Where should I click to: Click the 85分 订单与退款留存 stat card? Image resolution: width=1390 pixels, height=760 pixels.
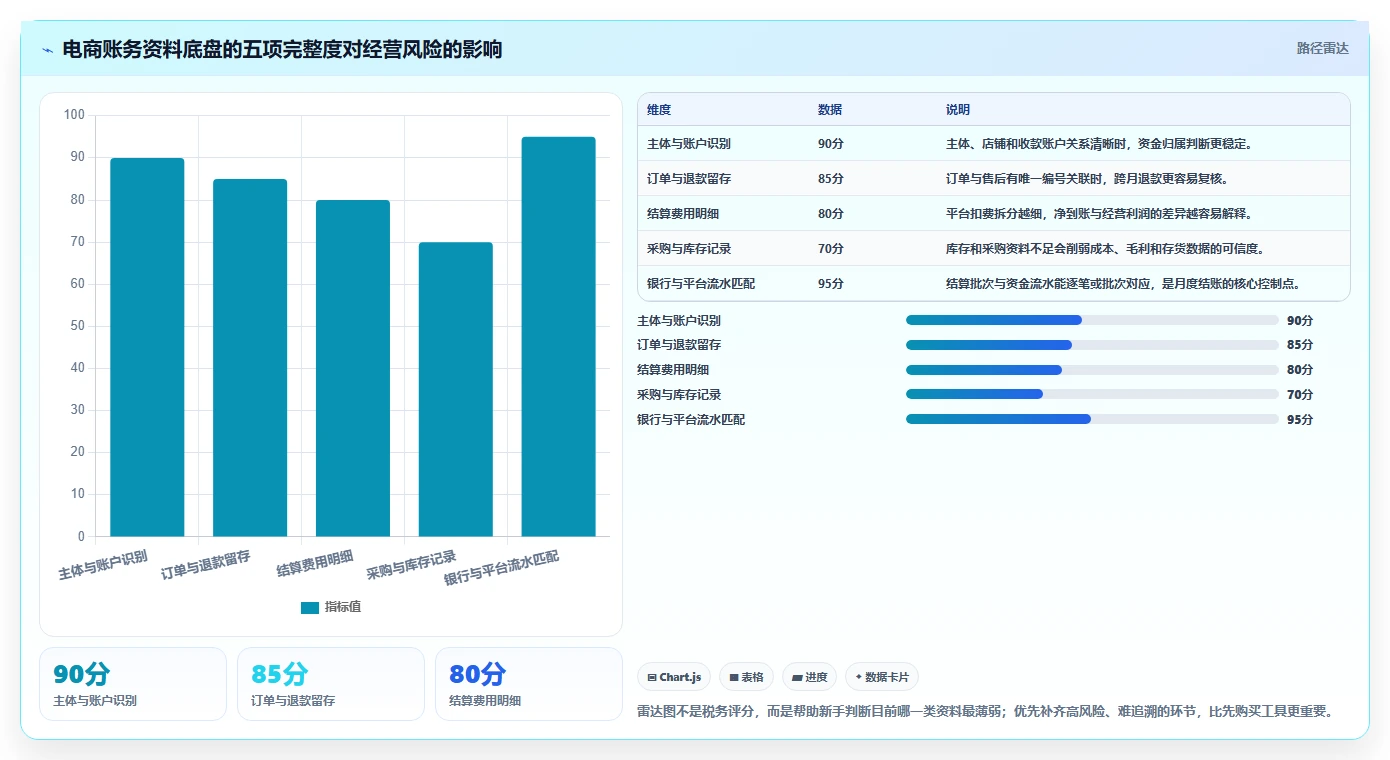click(331, 684)
